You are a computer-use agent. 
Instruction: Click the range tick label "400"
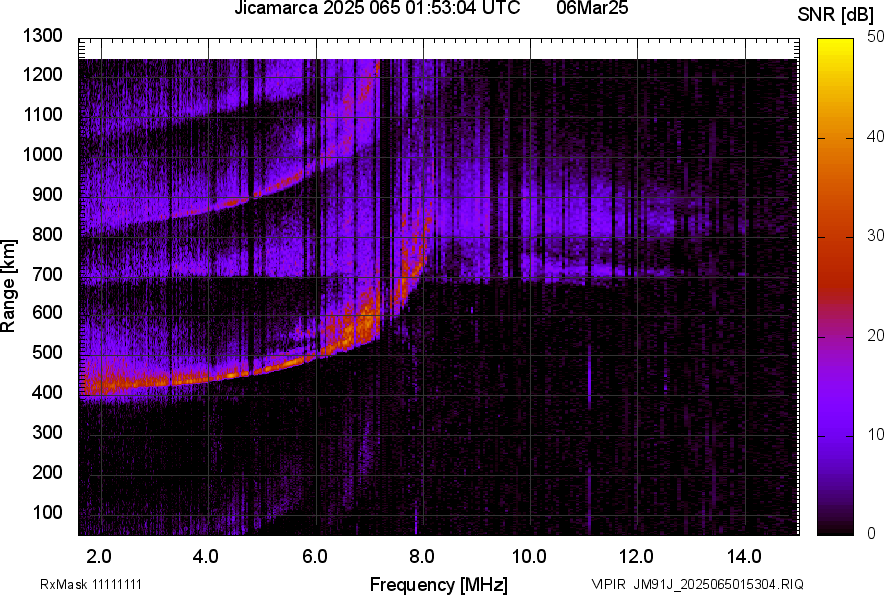[x=47, y=392]
